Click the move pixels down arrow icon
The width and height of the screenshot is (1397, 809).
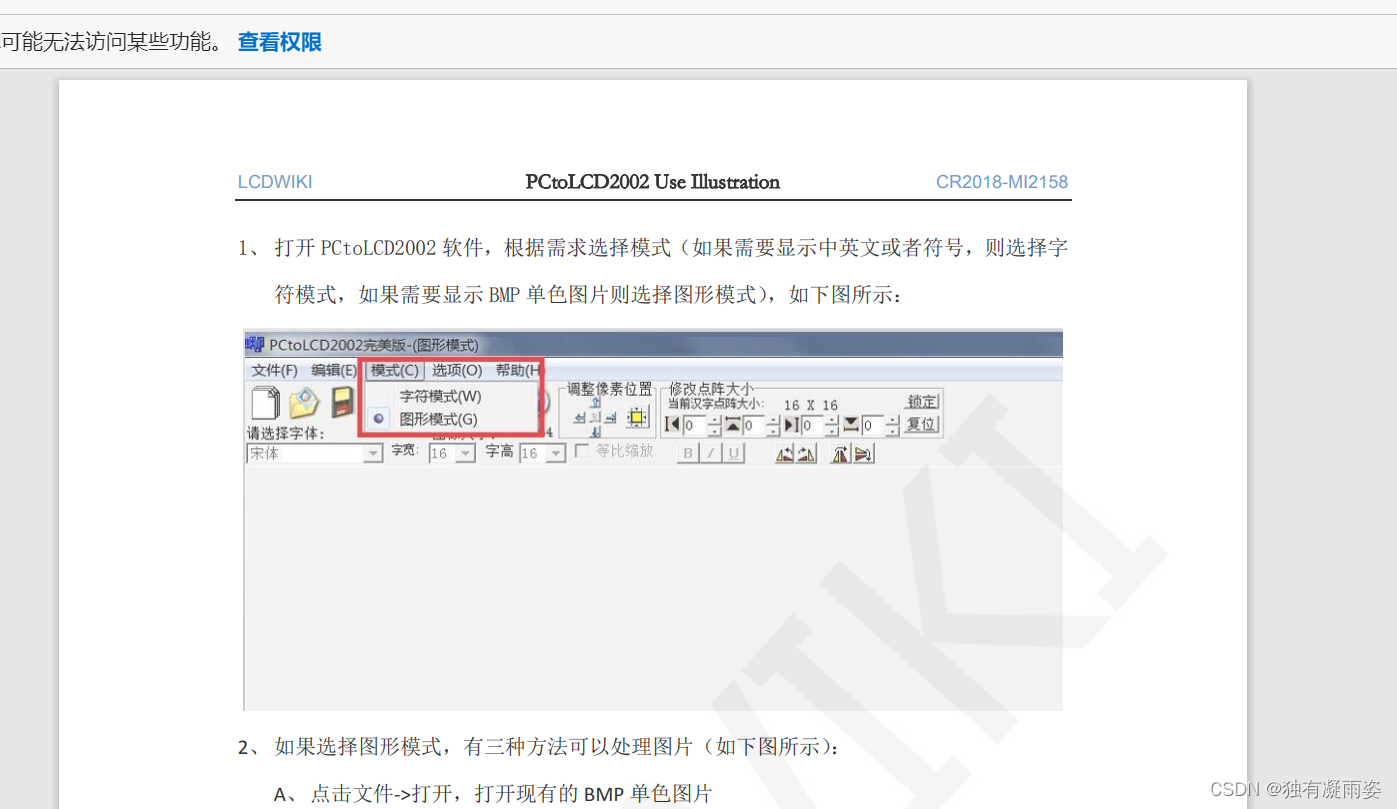[x=595, y=432]
